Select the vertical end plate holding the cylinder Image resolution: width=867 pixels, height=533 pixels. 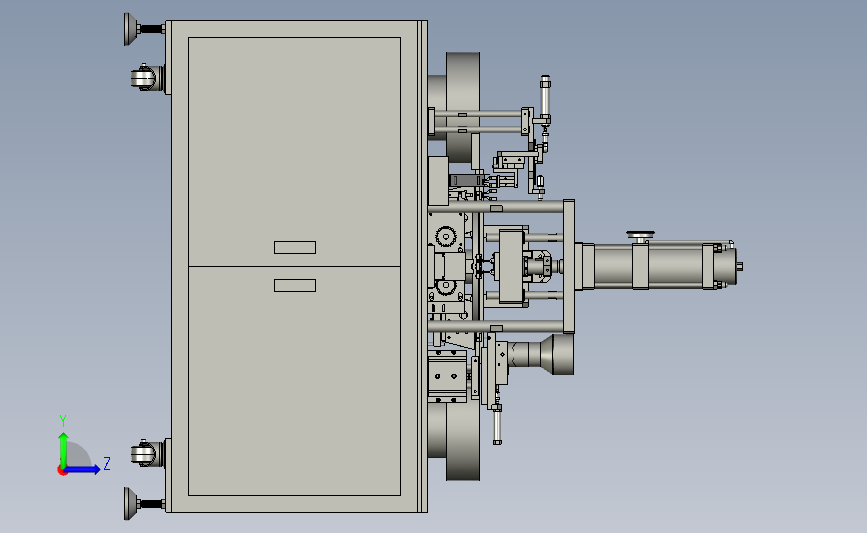(568, 266)
